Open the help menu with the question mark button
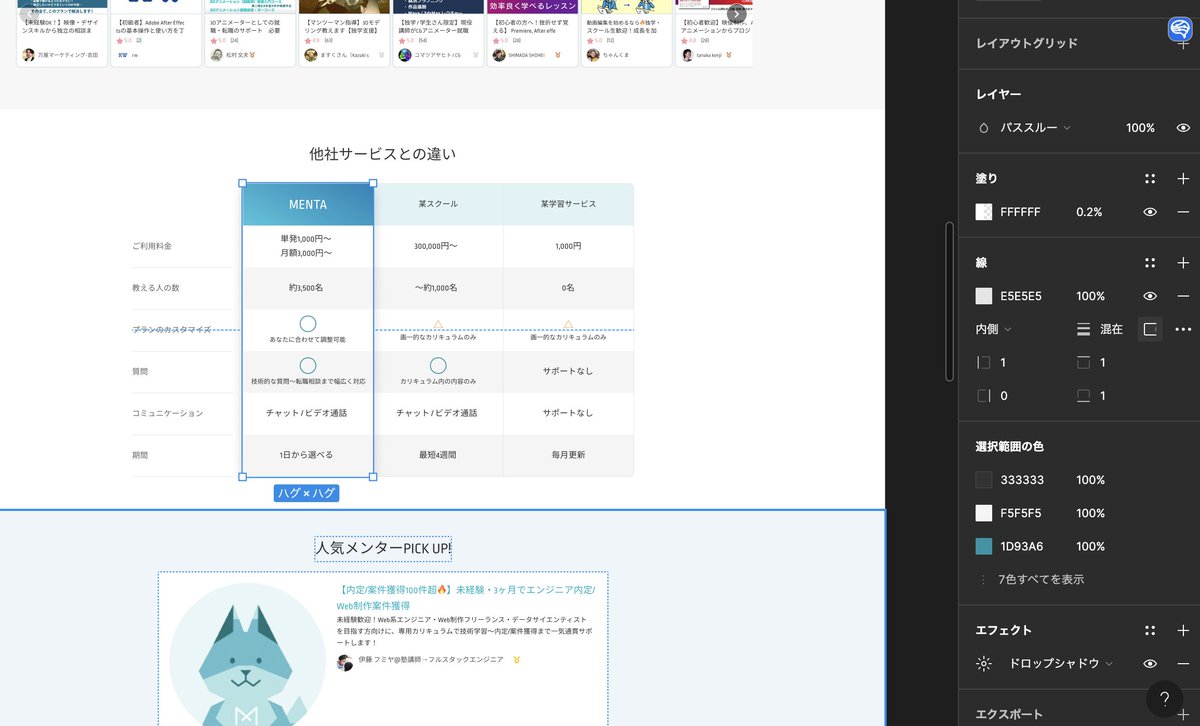Screen dimensions: 1200x726 [x=1162, y=699]
